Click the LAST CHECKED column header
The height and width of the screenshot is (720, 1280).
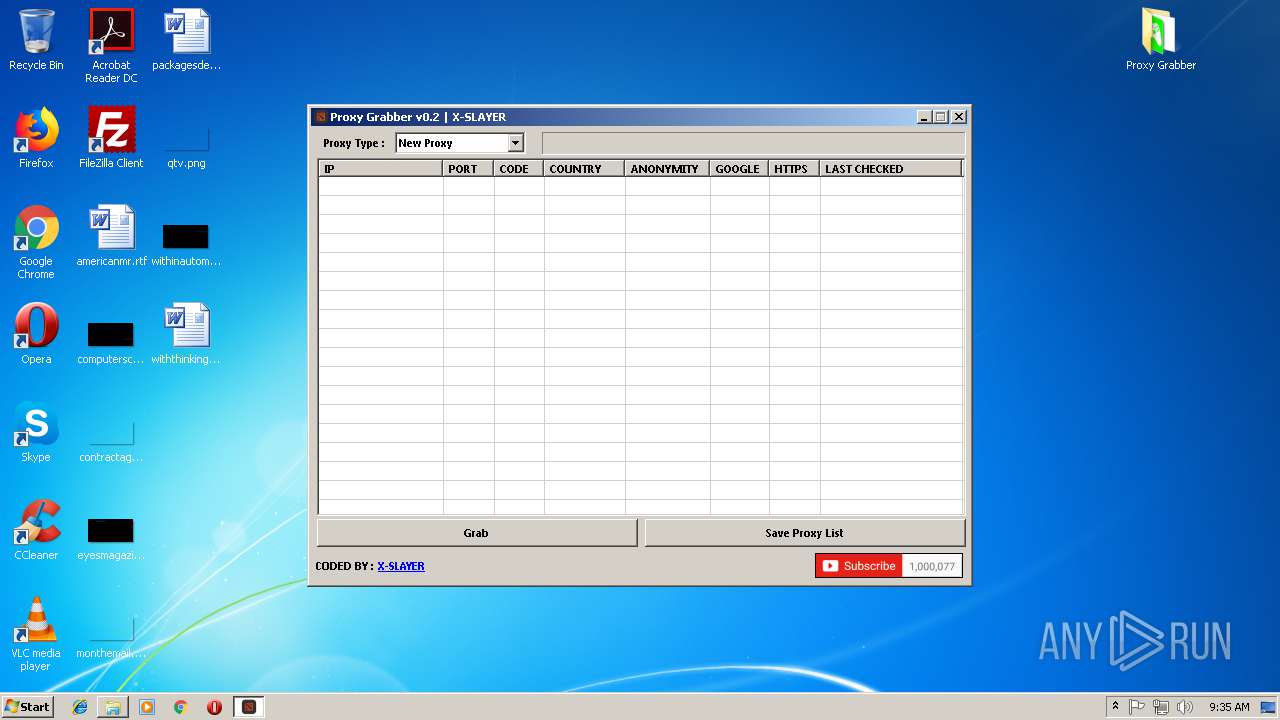pyautogui.click(x=890, y=169)
